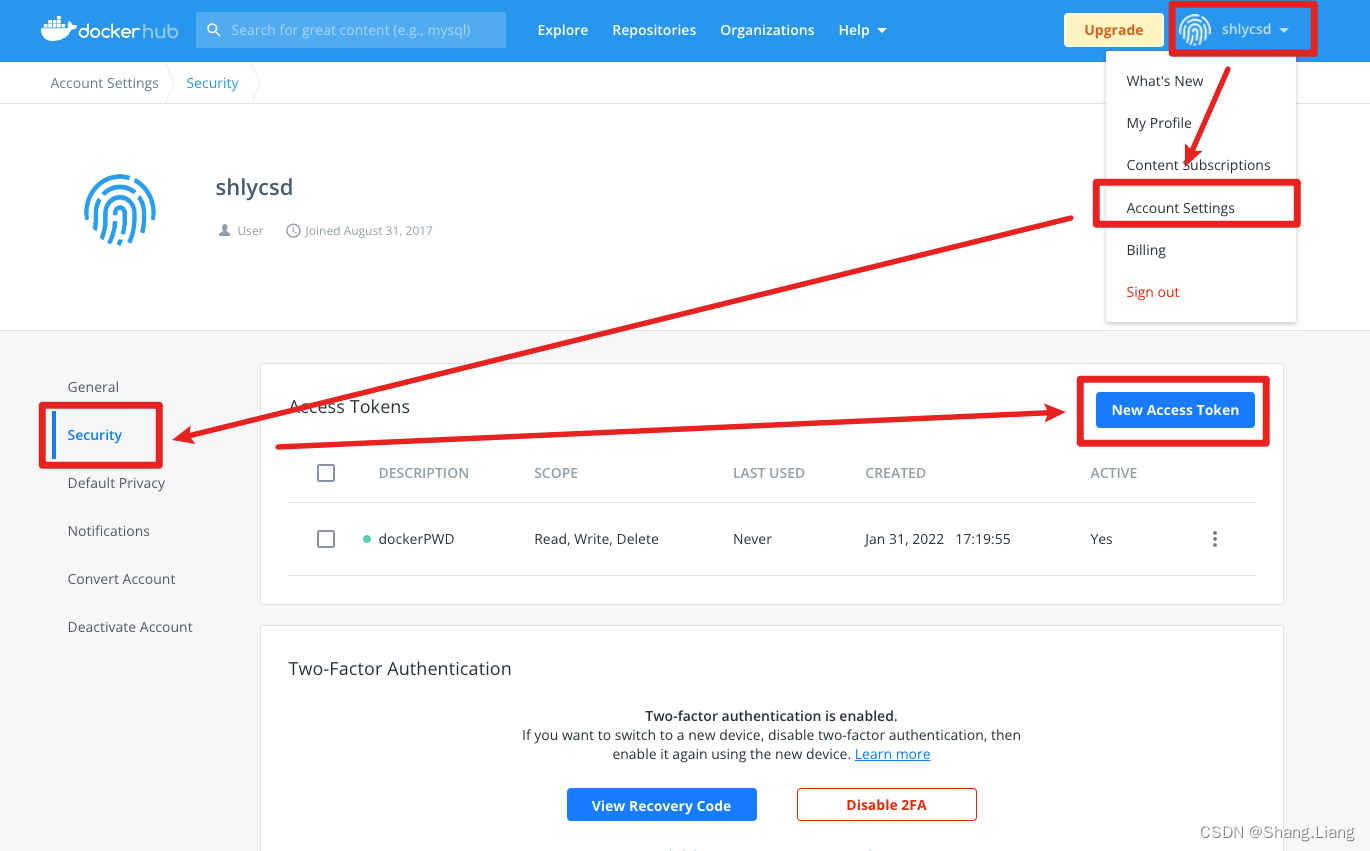Image resolution: width=1370 pixels, height=851 pixels.
Task: Select What's New from account menu
Action: pos(1165,81)
